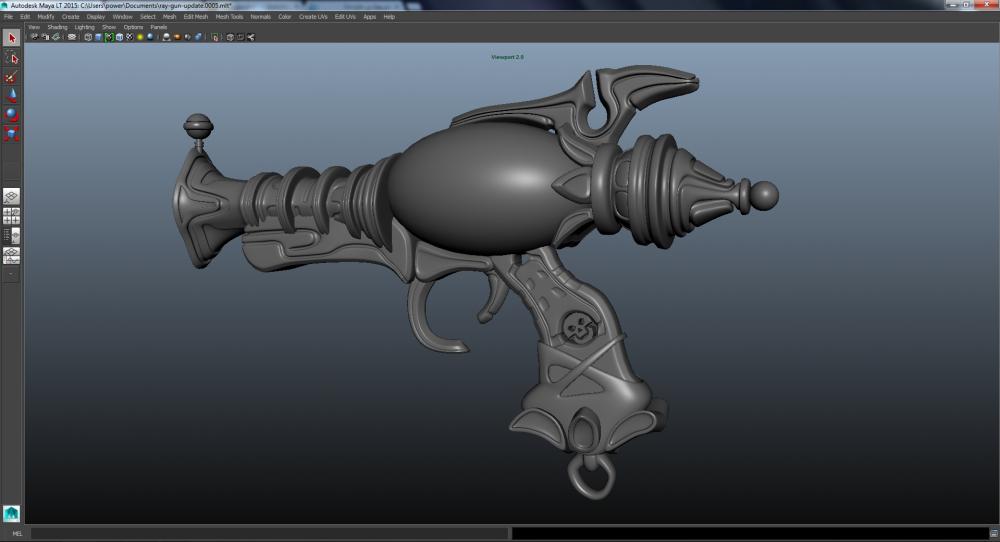This screenshot has width=1000, height=542.
Task: Open the Mesh Tools menu
Action: pos(229,17)
